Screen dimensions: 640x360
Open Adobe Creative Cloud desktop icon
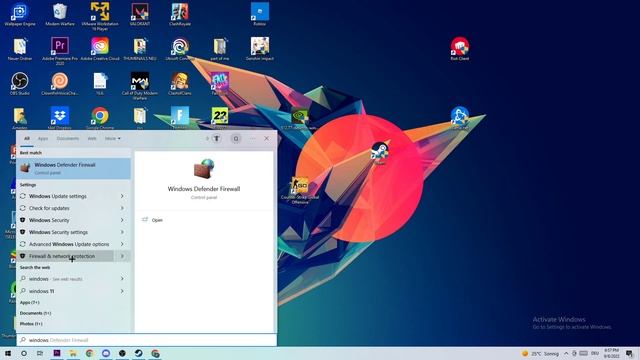[x=100, y=49]
